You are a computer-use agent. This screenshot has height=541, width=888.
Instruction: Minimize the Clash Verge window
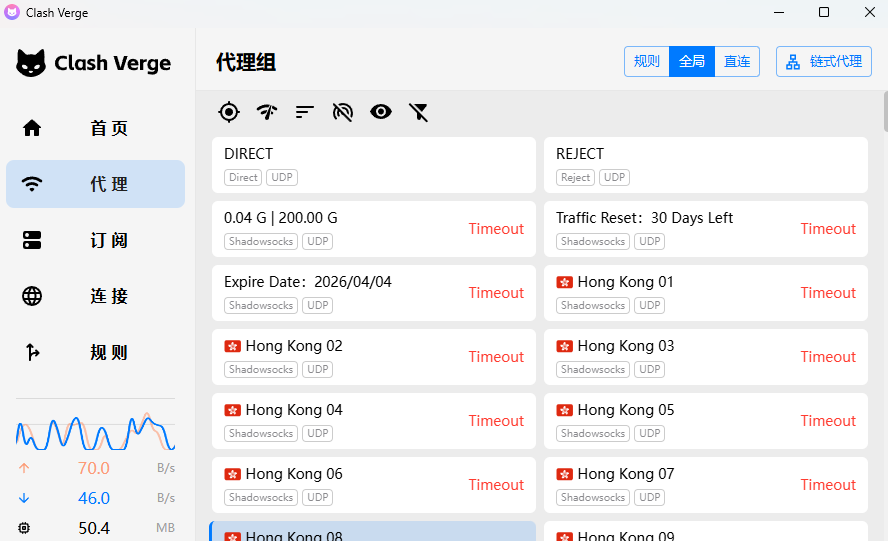point(779,12)
